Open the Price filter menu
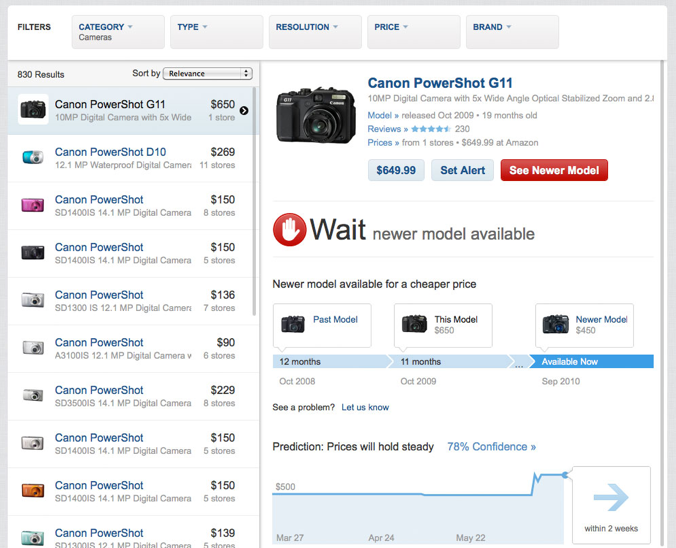The height and width of the screenshot is (548, 676). click(413, 32)
